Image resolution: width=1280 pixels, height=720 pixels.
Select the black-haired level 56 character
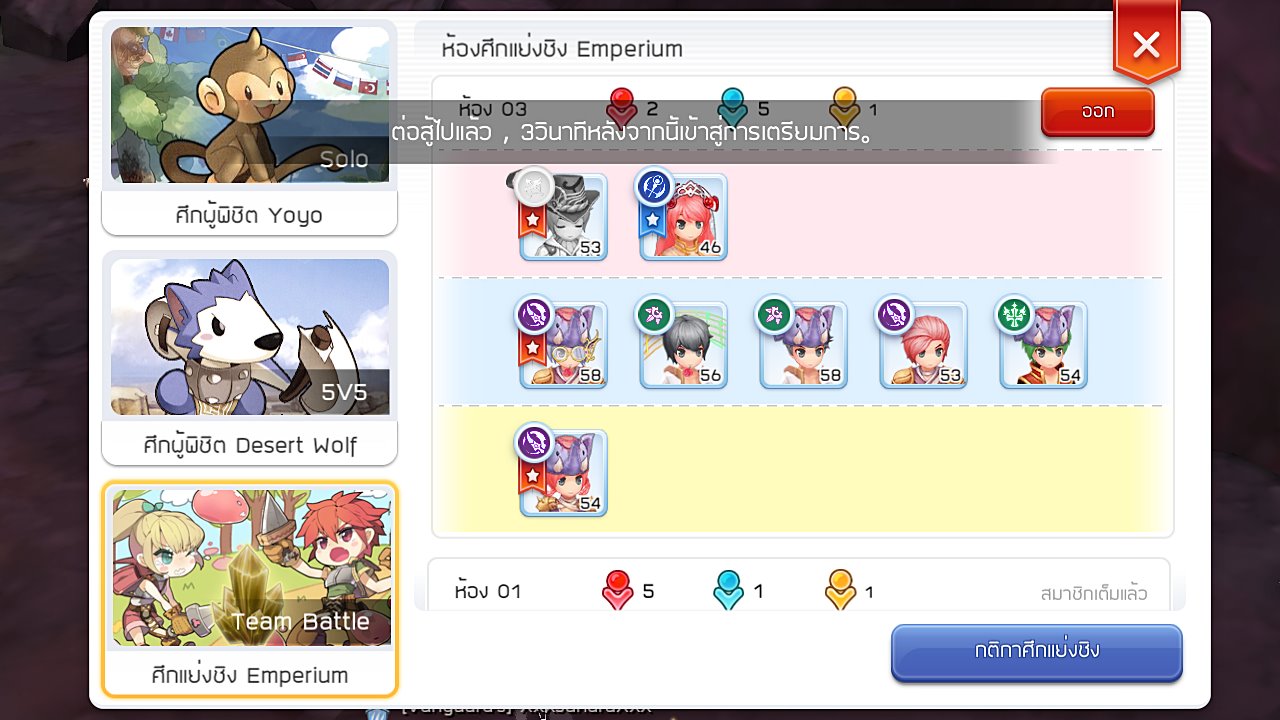click(x=683, y=345)
